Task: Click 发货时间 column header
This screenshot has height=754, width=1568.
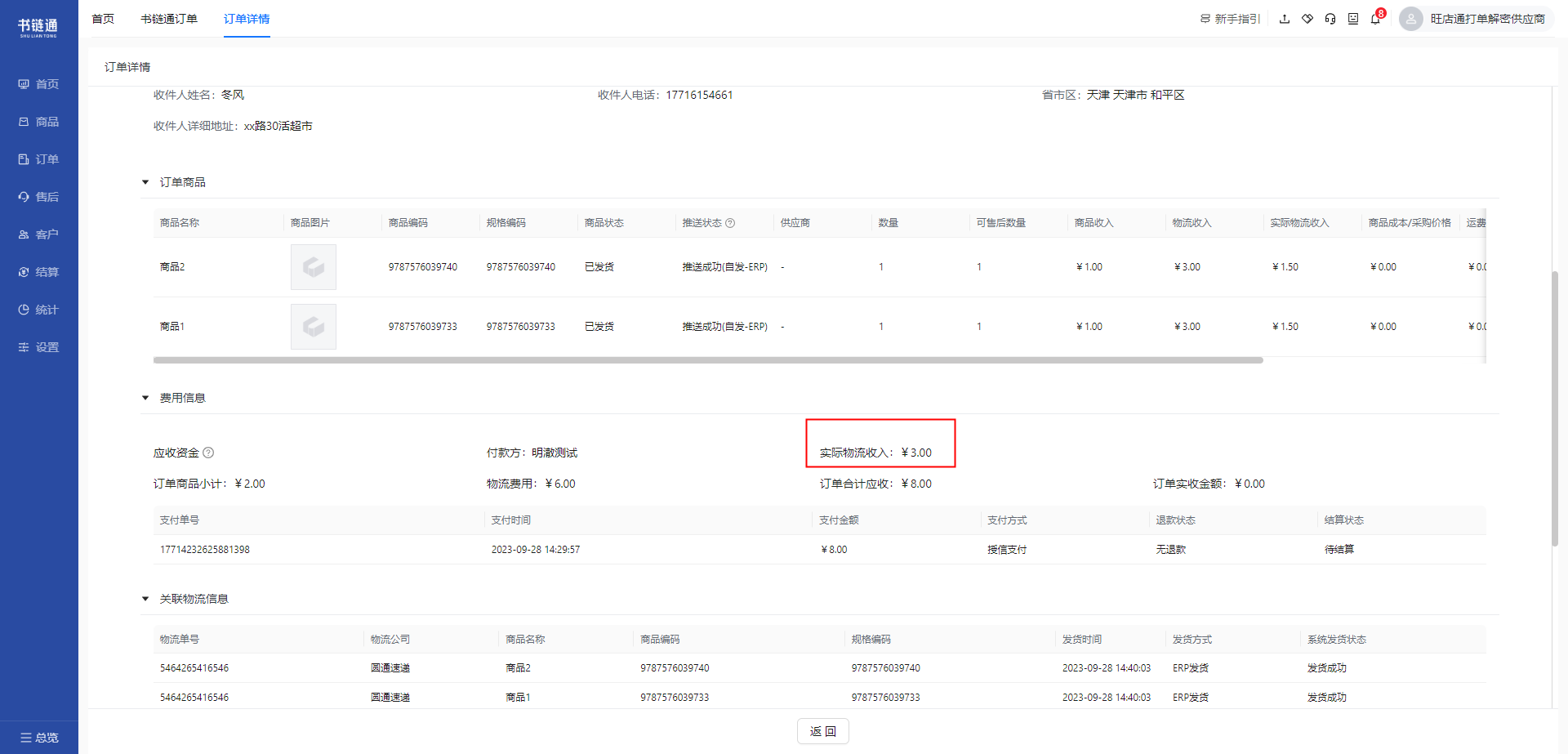Action: (1082, 640)
